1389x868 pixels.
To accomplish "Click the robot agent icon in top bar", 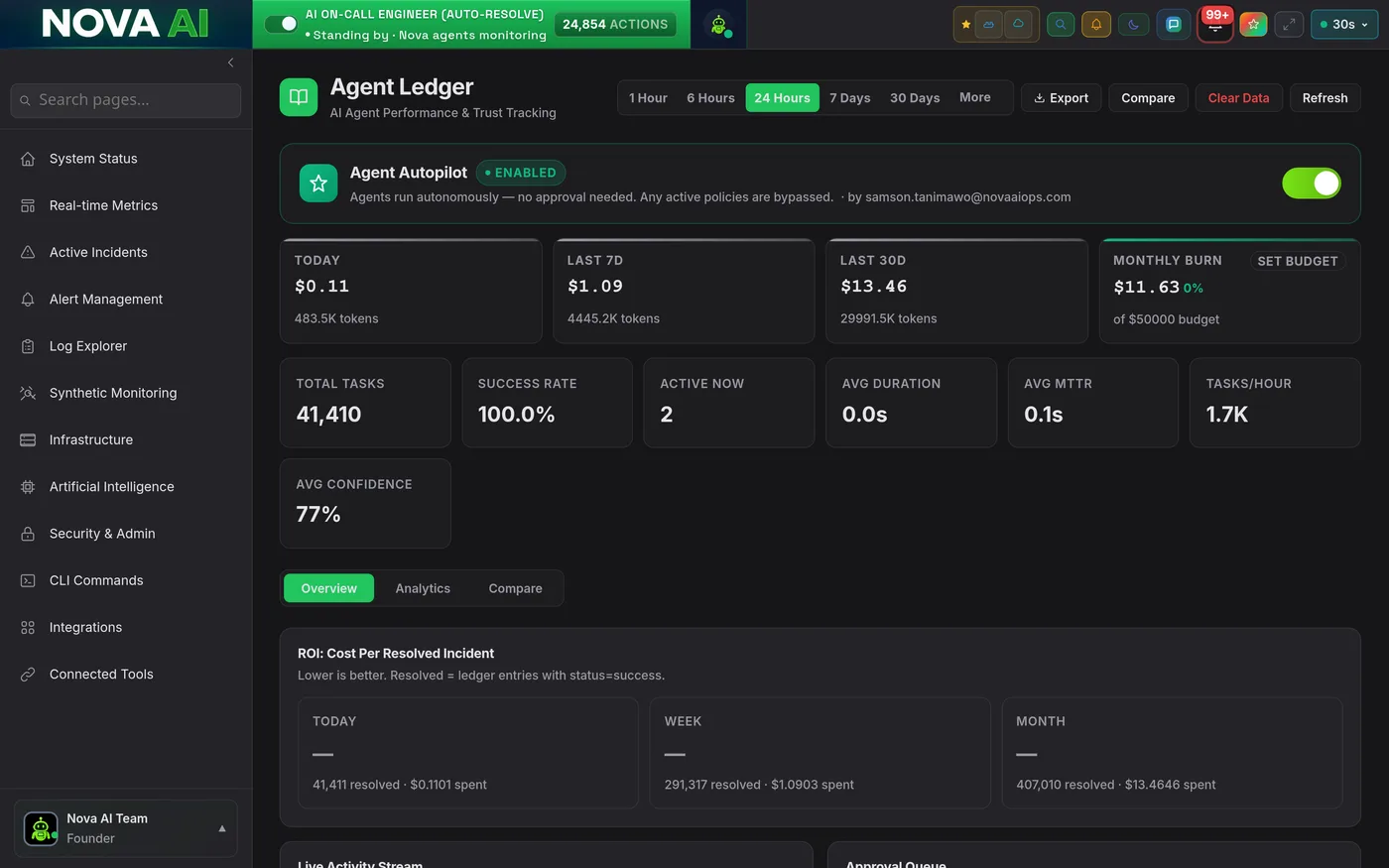I will [719, 25].
